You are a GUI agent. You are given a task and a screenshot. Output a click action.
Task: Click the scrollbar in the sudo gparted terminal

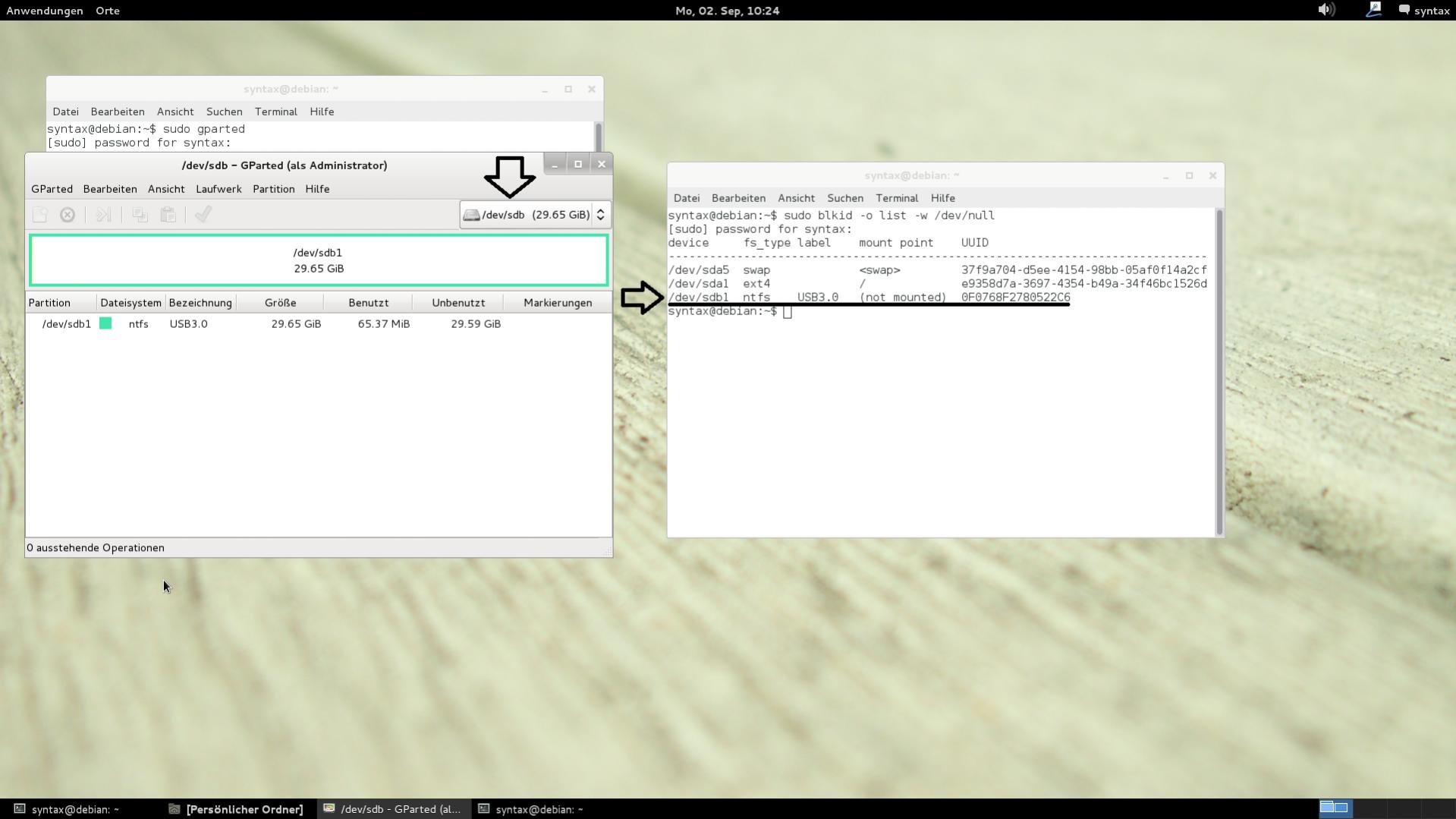(599, 137)
